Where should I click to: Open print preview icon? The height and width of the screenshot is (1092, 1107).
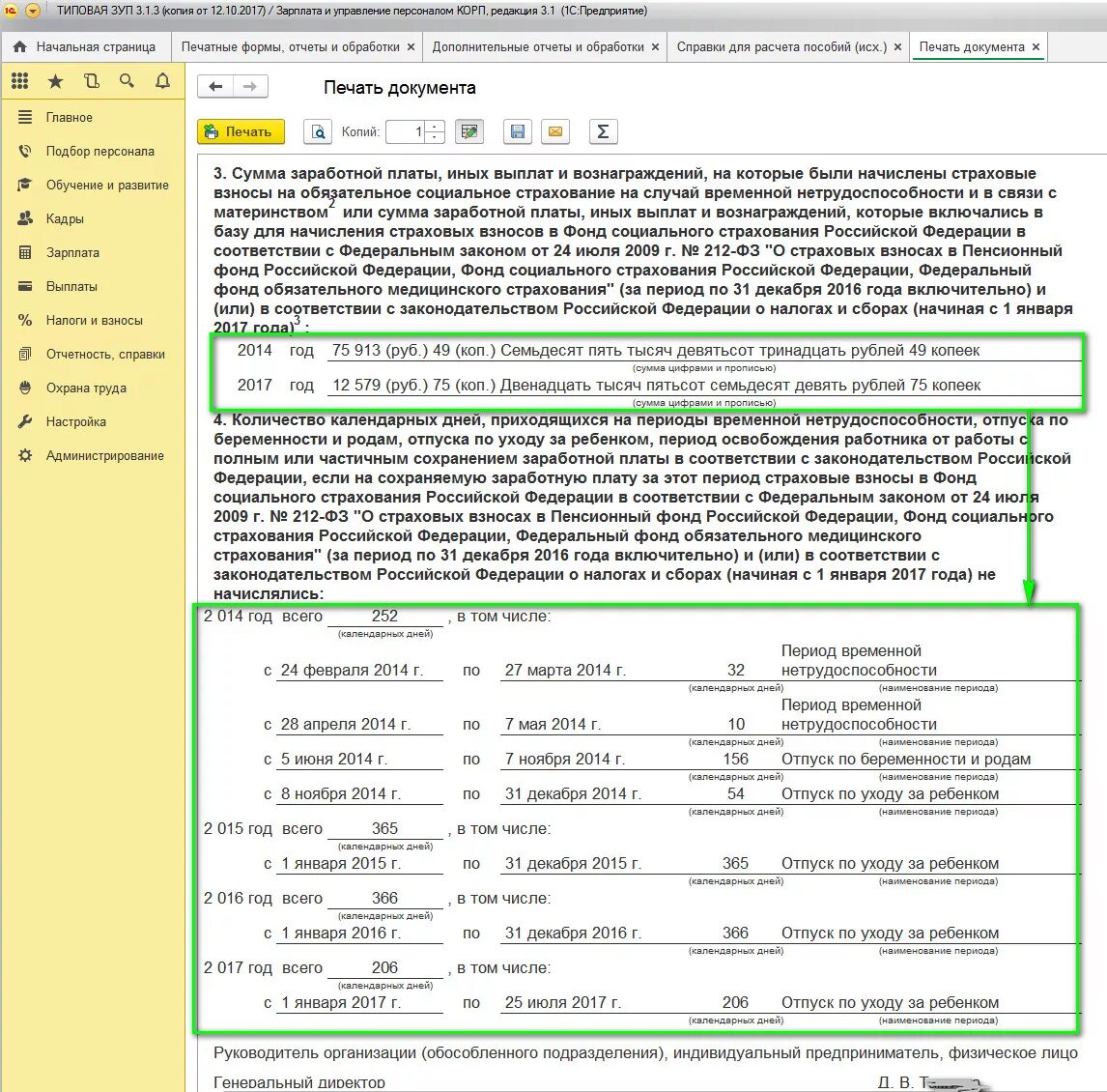click(x=318, y=131)
